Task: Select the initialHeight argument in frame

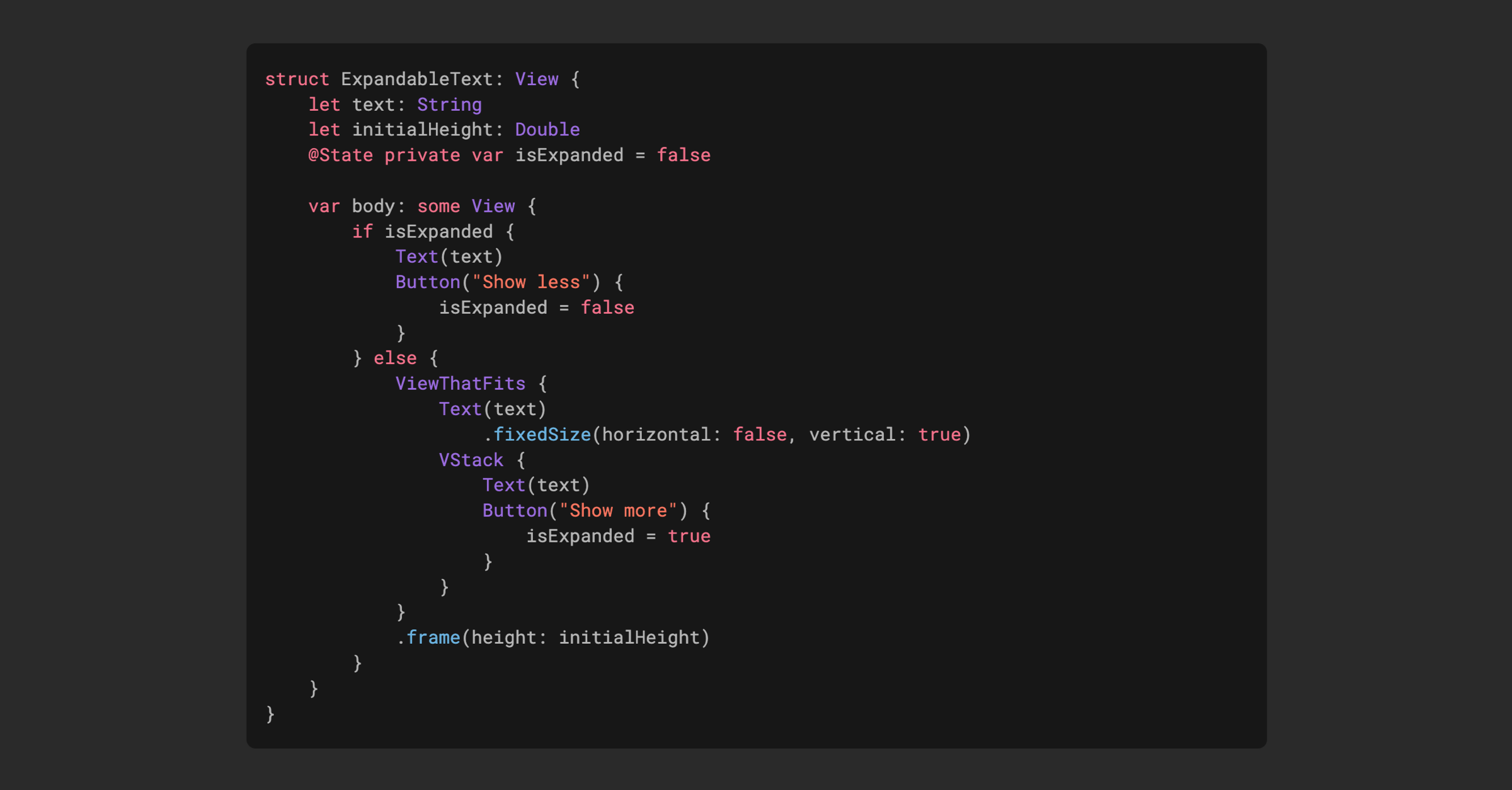Action: pyautogui.click(x=632, y=637)
